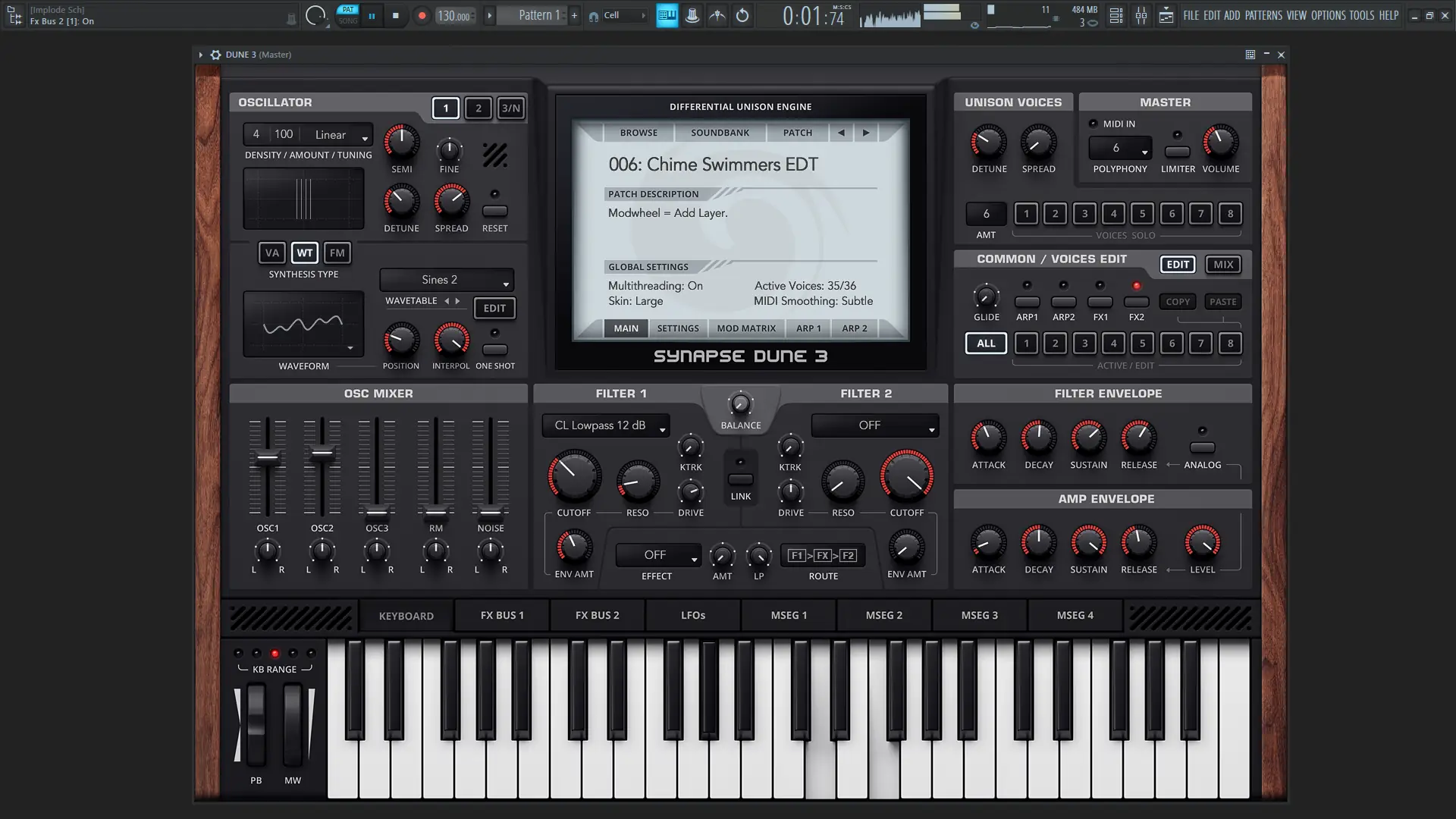The height and width of the screenshot is (819, 1456).
Task: Open the Sines 2 wavetable dropdown
Action: point(447,280)
